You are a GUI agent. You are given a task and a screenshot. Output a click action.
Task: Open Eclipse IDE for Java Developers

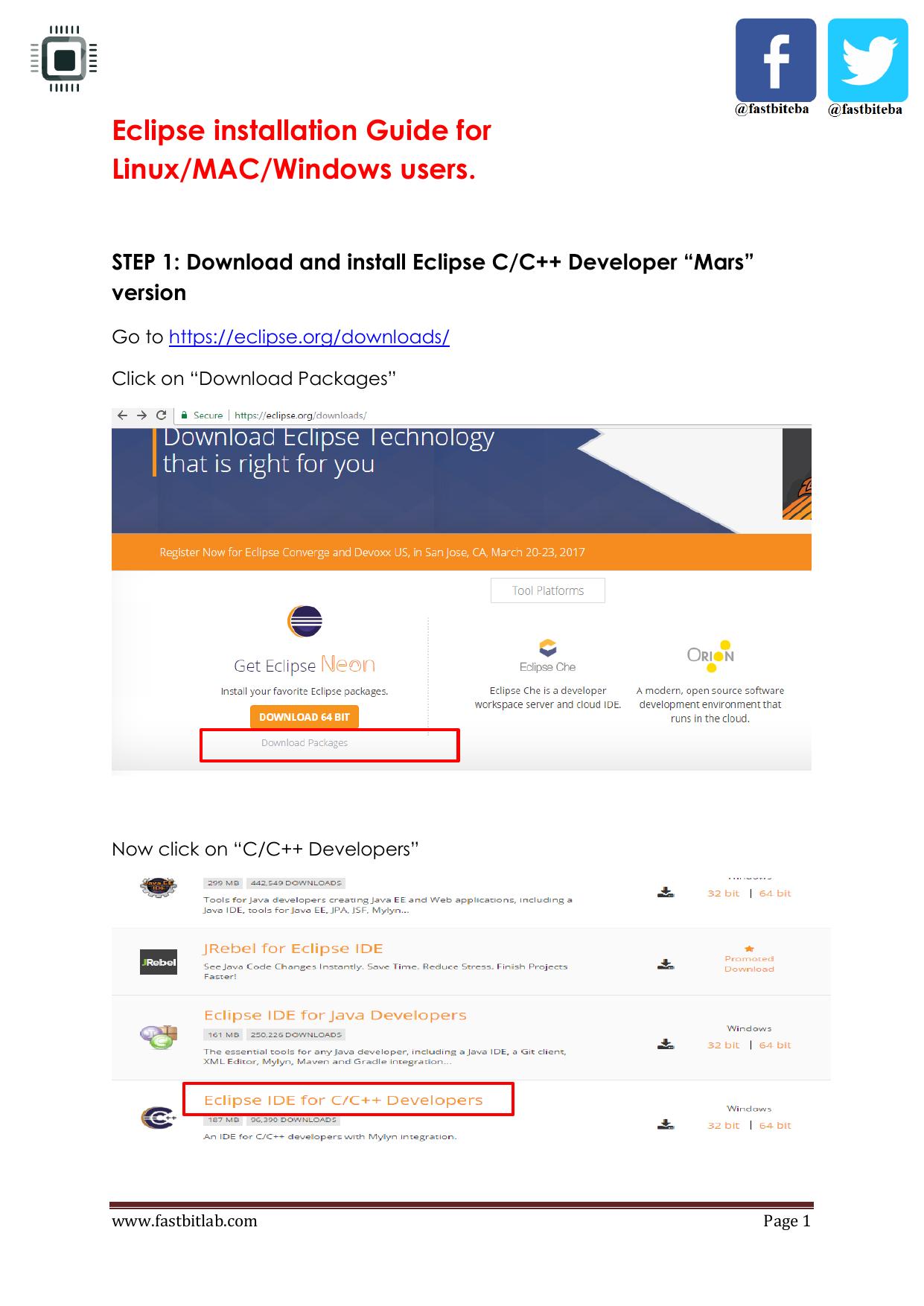tap(335, 1016)
